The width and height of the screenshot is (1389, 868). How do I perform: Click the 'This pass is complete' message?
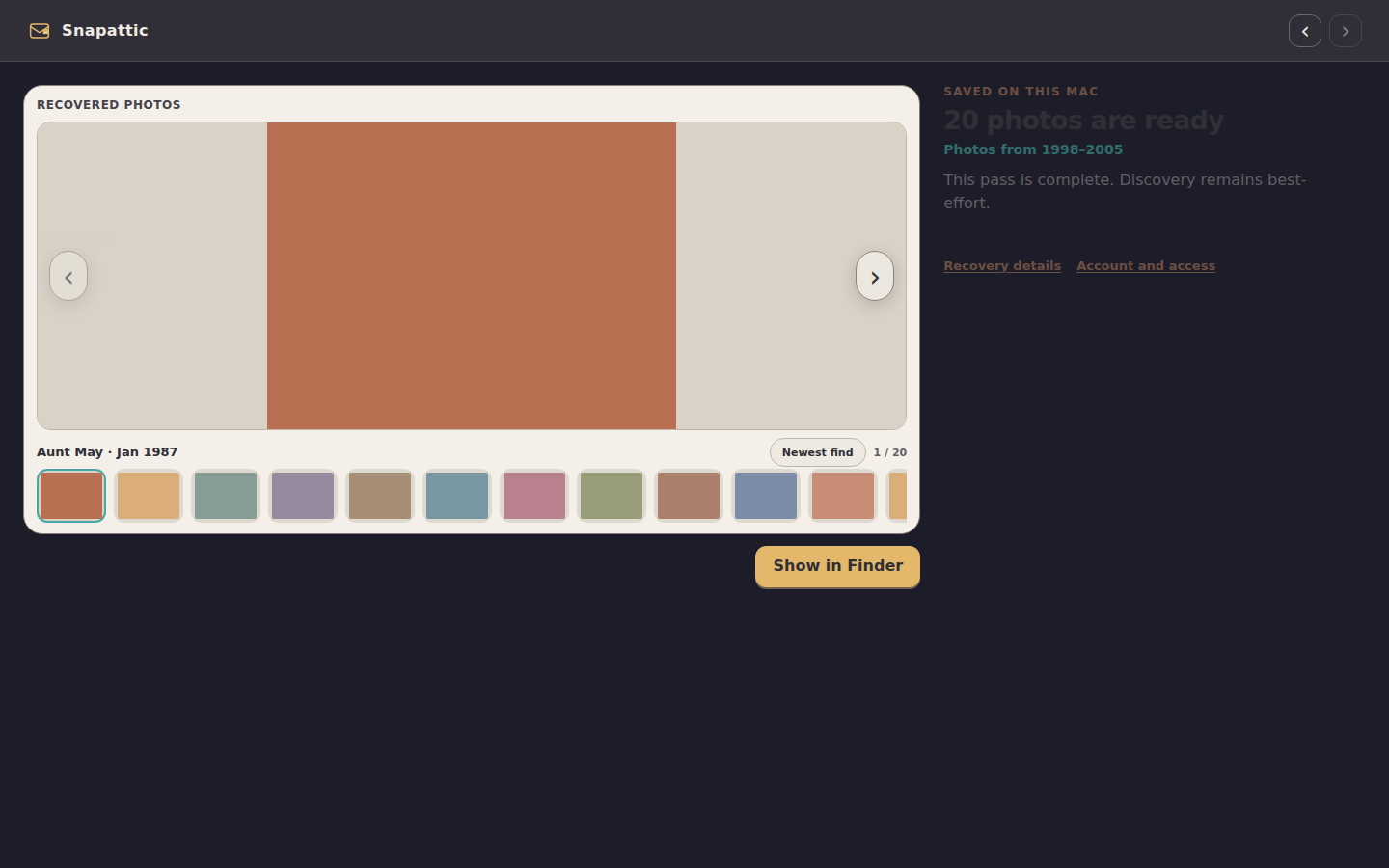coord(1125,191)
